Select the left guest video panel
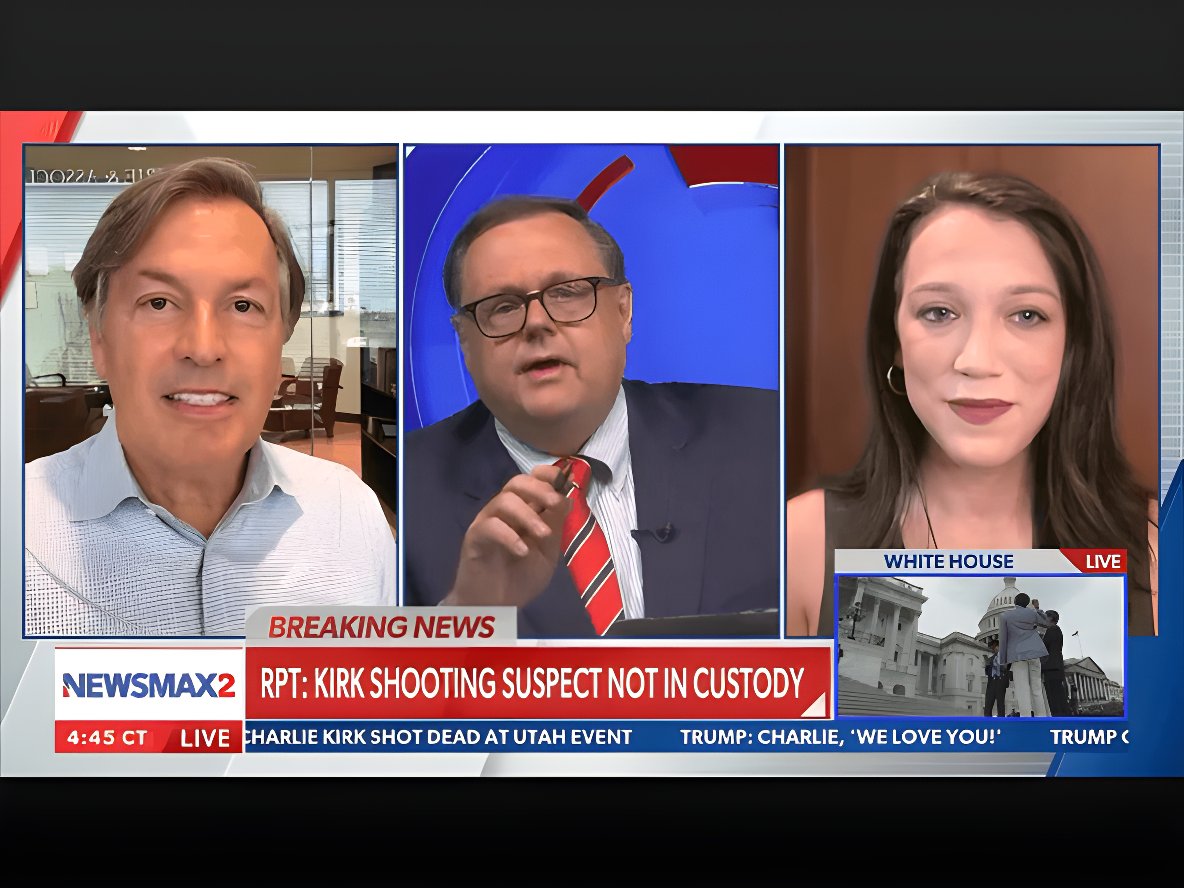Viewport: 1184px width, 888px height. (211, 390)
